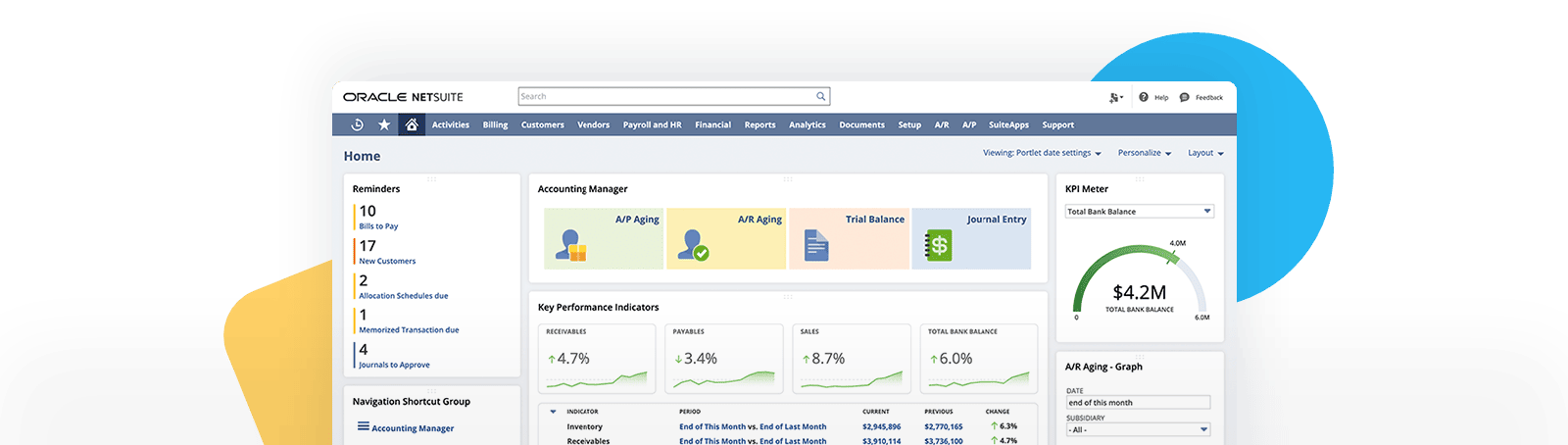The height and width of the screenshot is (445, 1568).
Task: Open the A/P menu
Action: coord(969,124)
